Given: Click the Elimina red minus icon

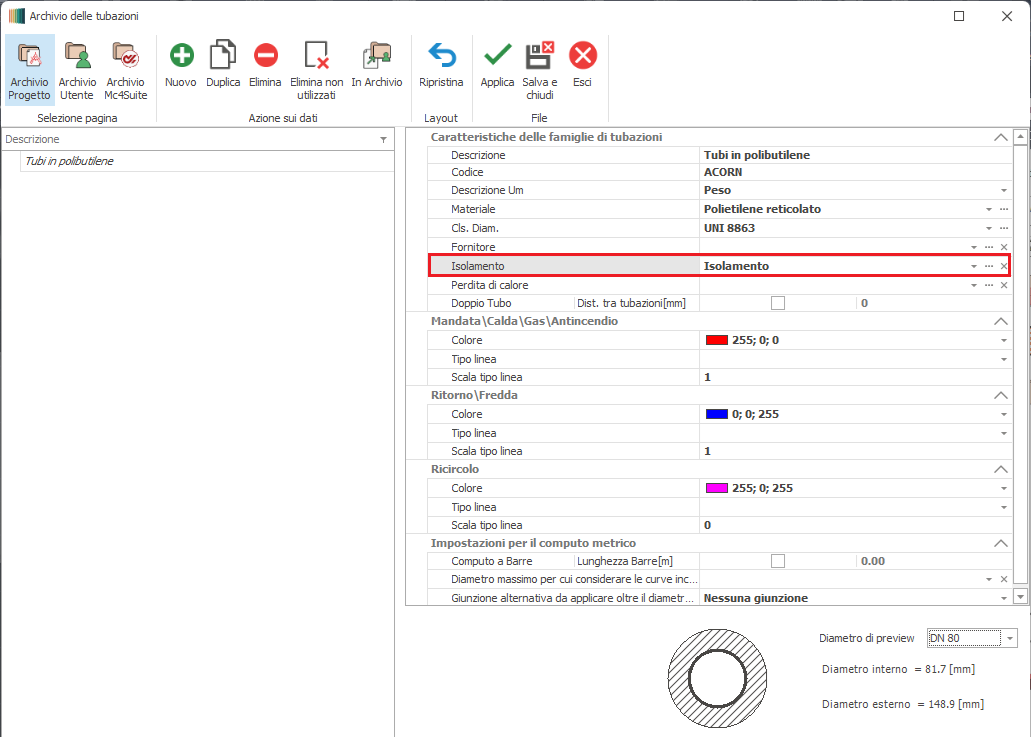Looking at the screenshot, I should 265,56.
